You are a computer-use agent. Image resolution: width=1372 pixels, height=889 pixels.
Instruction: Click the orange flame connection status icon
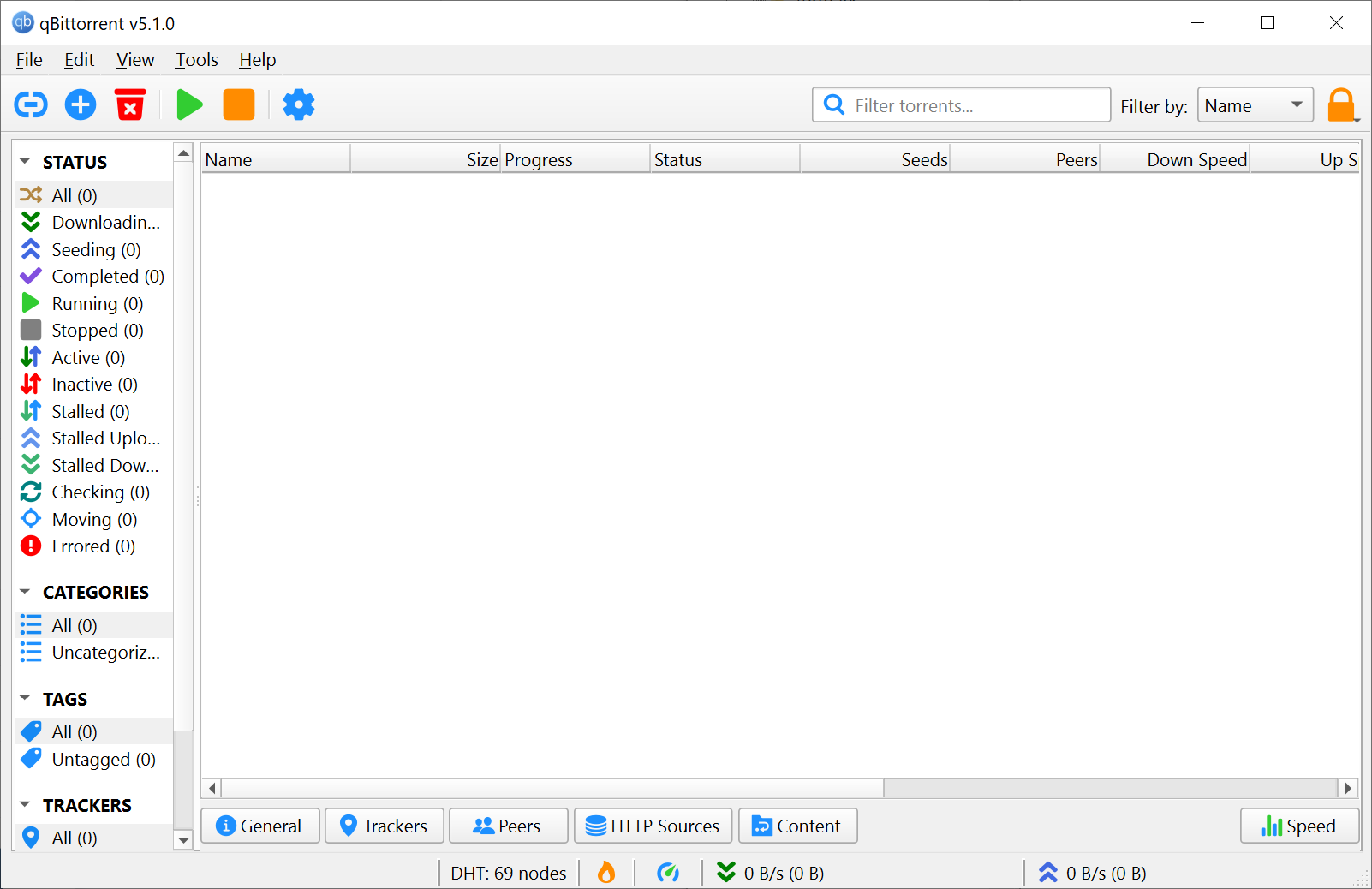tap(606, 873)
